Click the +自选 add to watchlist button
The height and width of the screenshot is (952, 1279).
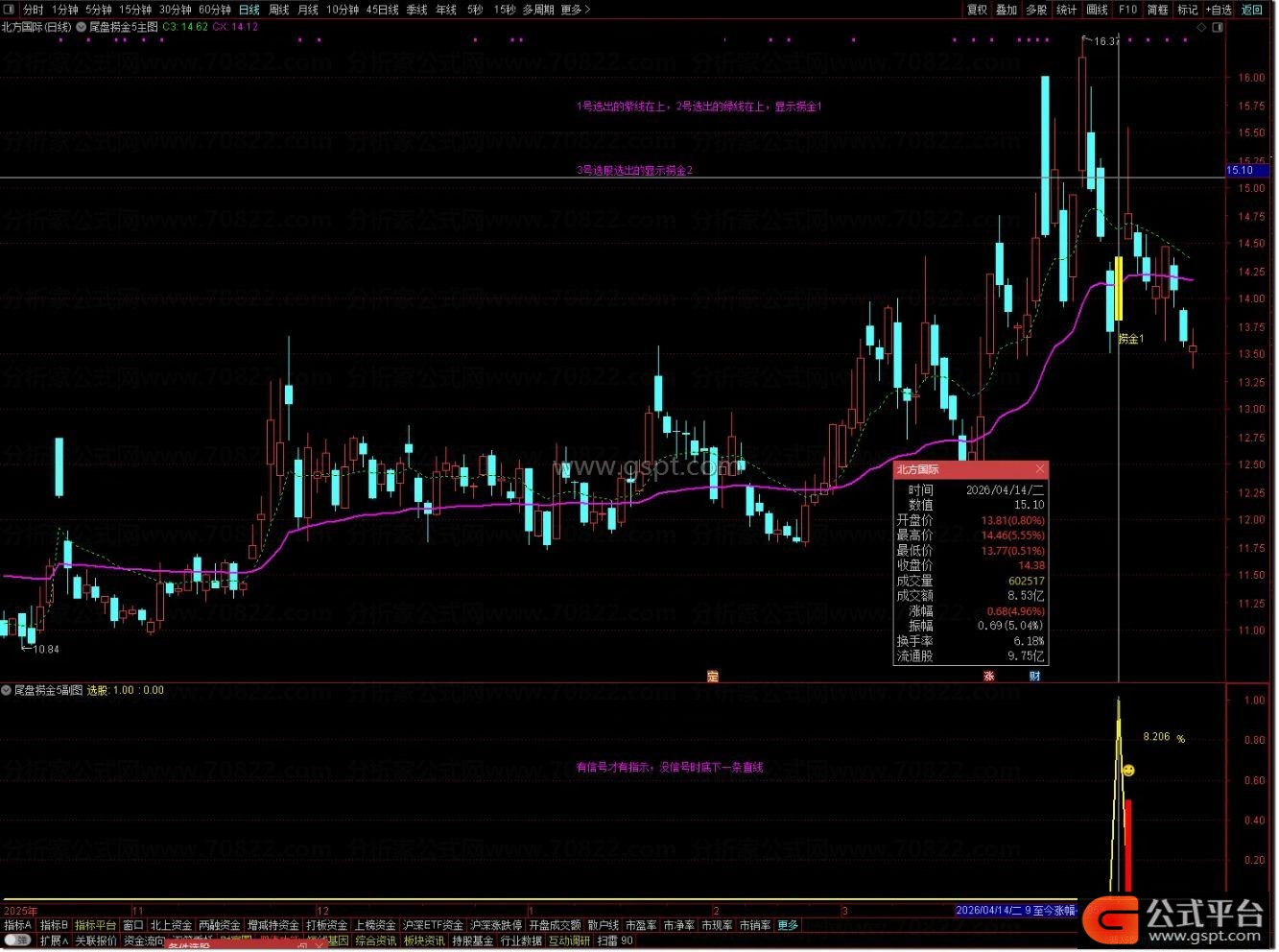click(1218, 10)
